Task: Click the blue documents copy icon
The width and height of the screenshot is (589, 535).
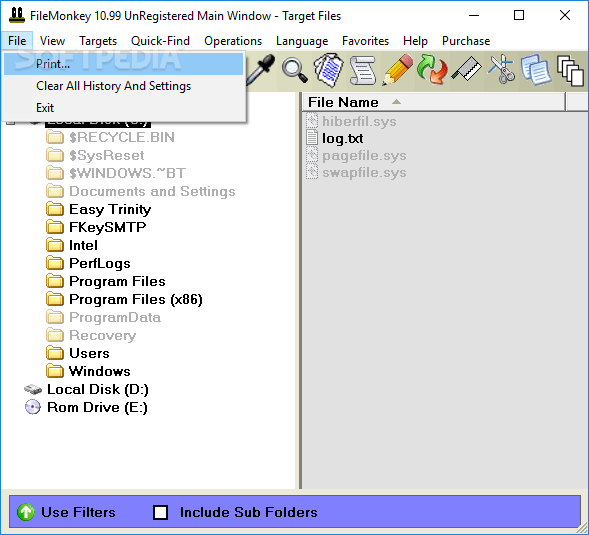Action: pyautogui.click(x=536, y=70)
